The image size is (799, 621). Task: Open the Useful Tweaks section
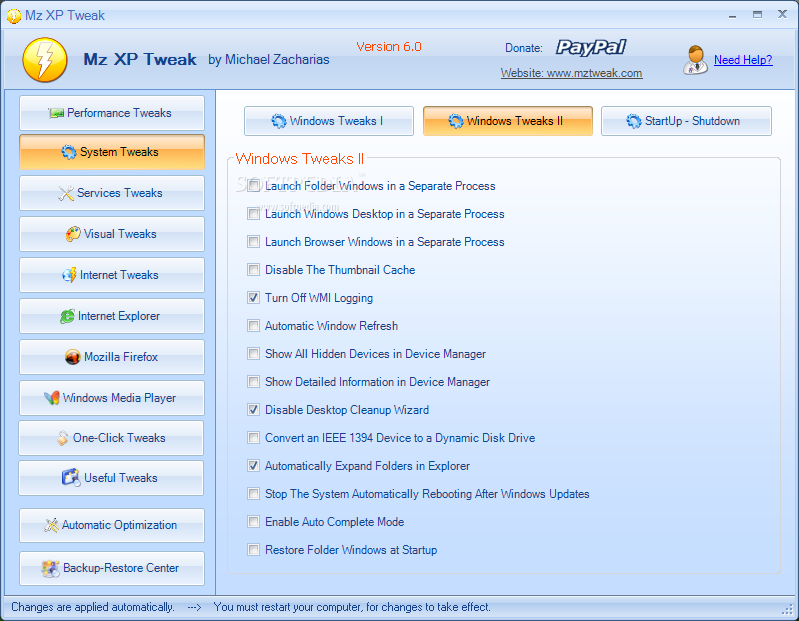111,478
